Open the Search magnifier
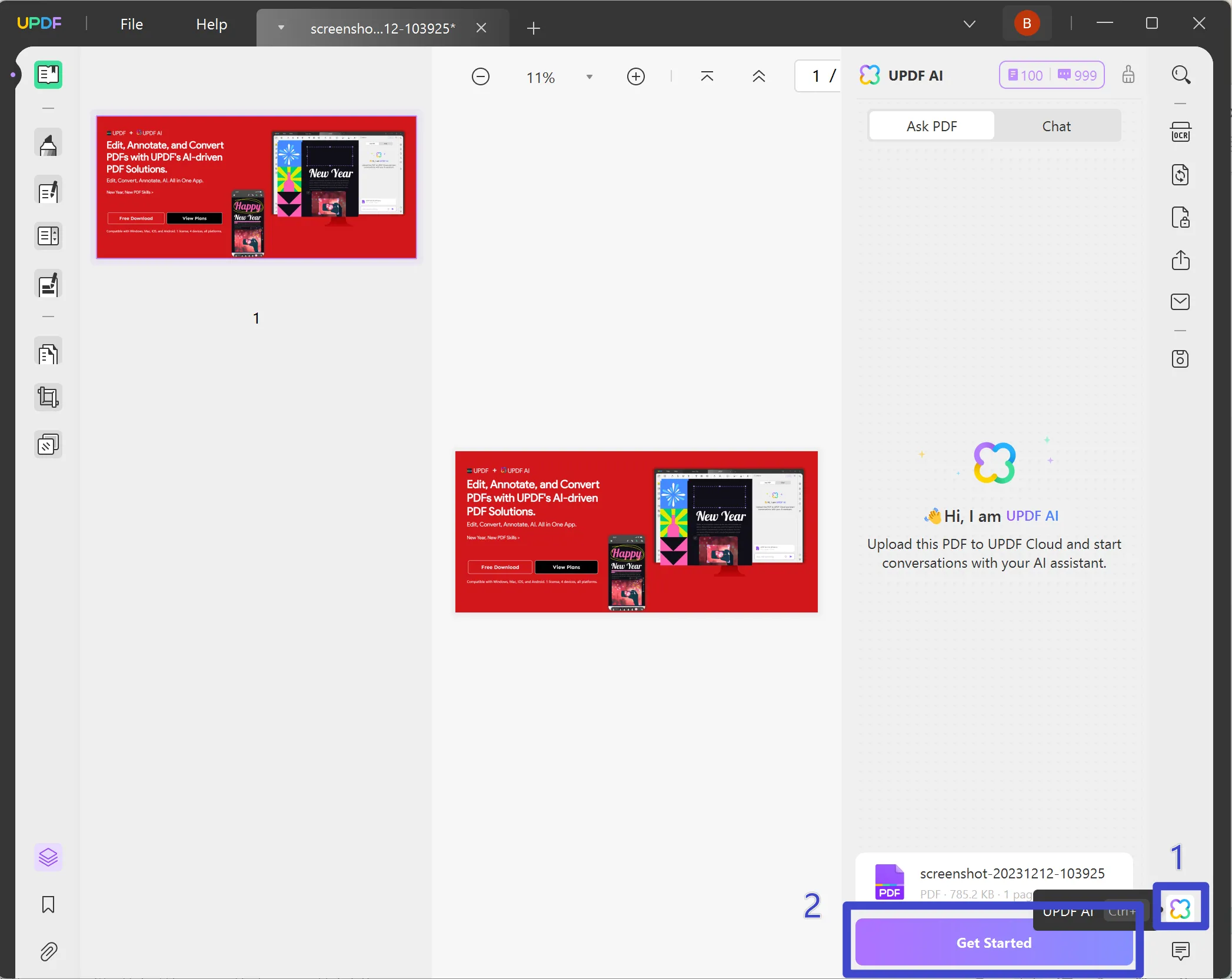Viewport: 1232px width, 979px height. 1181,75
